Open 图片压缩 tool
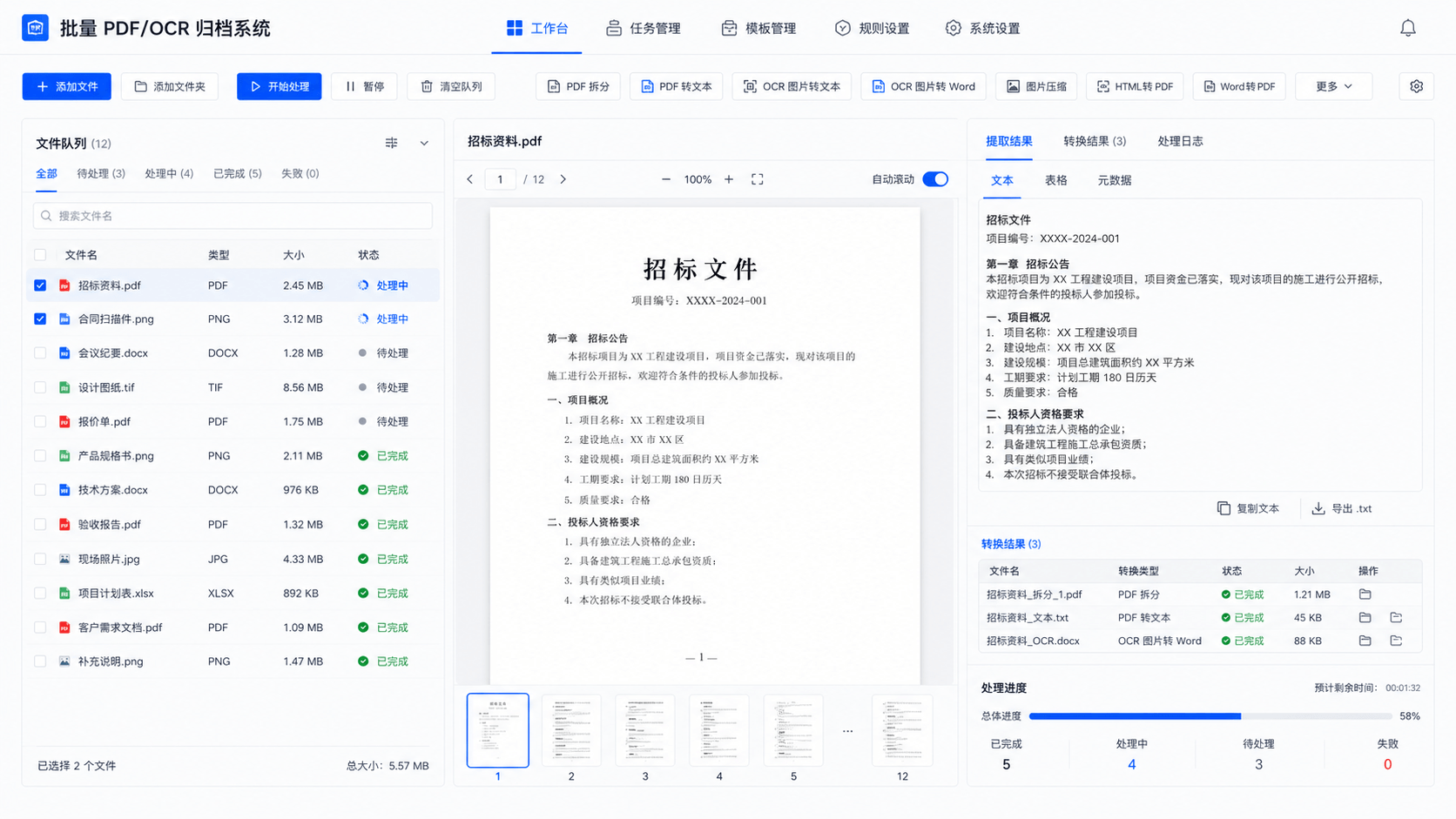 (1036, 86)
